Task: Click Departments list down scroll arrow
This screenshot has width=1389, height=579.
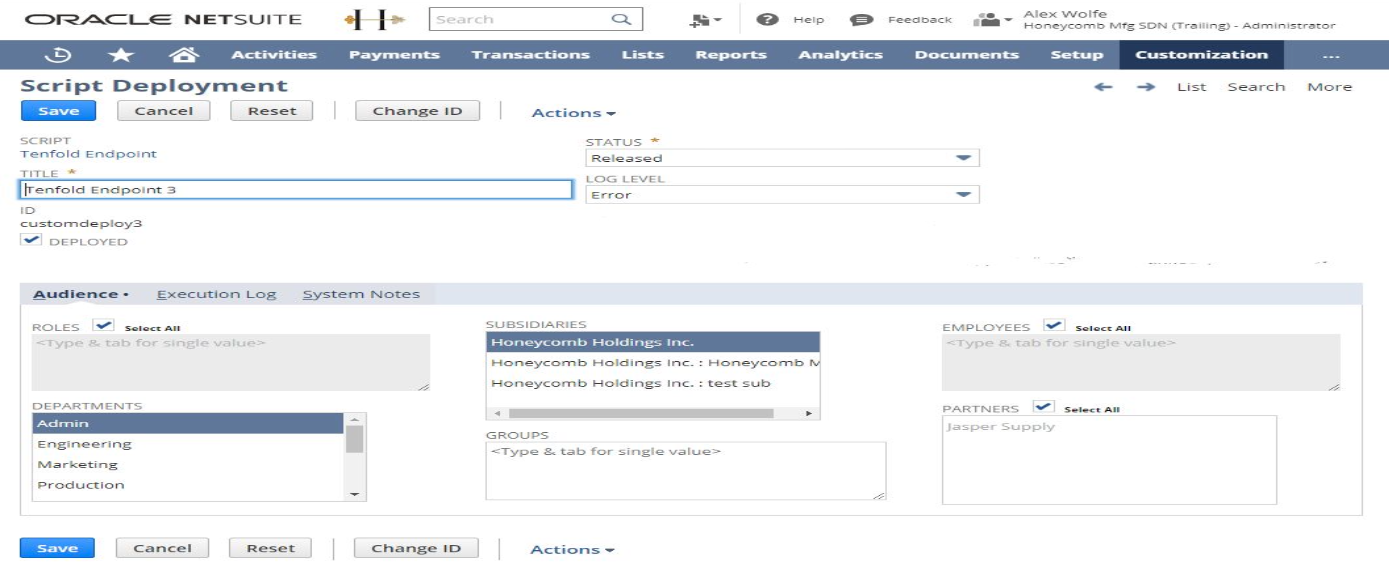Action: click(354, 494)
